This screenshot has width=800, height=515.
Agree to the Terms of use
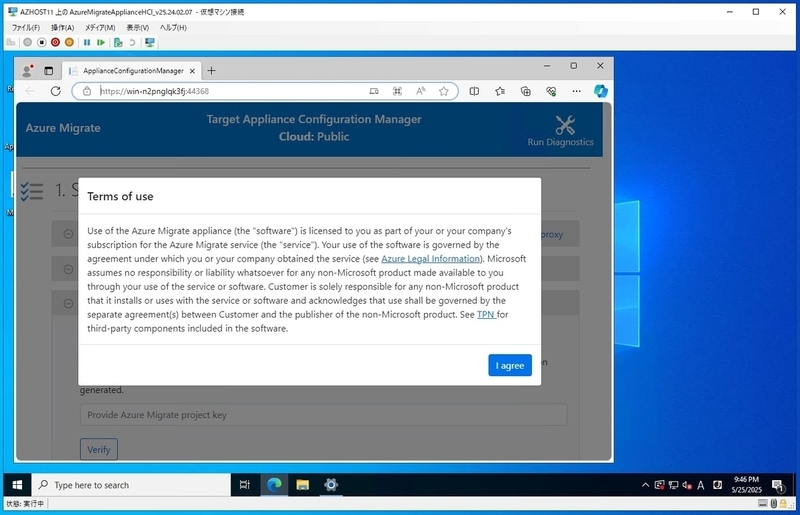pyautogui.click(x=510, y=365)
